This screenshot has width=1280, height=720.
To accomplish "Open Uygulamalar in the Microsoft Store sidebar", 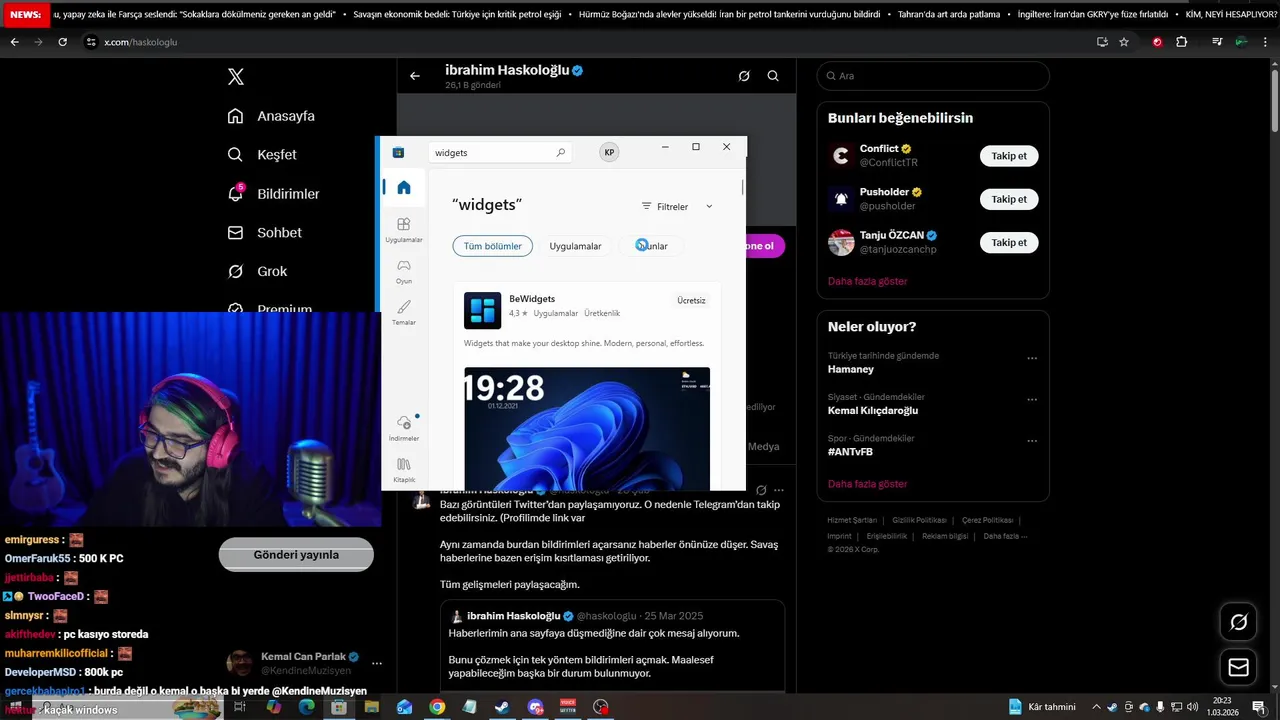I will point(404,230).
